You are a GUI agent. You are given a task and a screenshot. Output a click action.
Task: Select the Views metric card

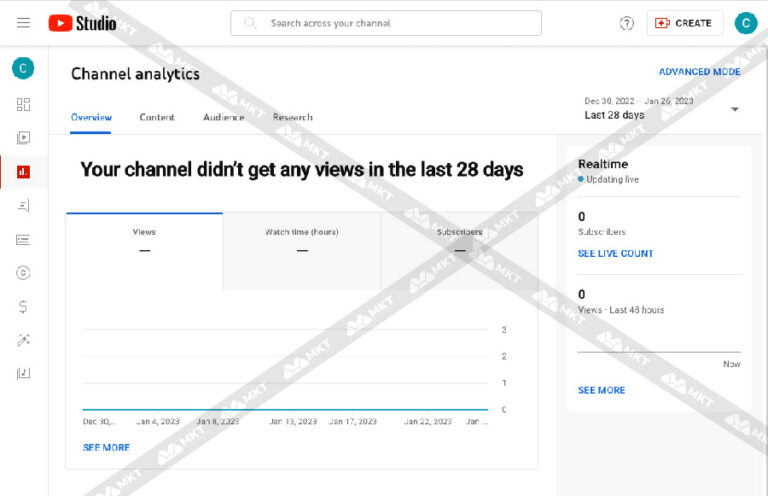(x=144, y=251)
